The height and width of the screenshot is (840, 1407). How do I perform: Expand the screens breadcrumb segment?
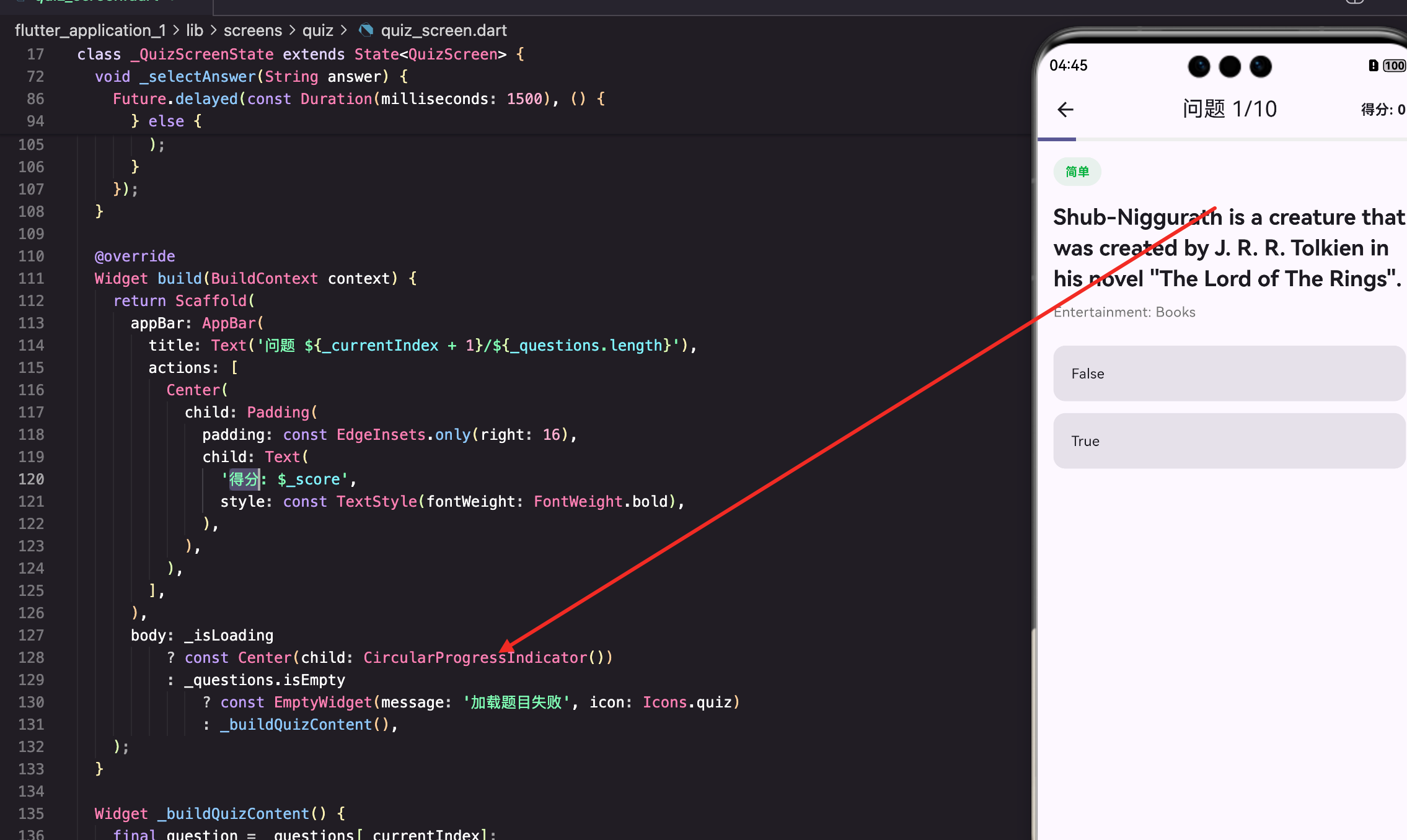tap(252, 30)
